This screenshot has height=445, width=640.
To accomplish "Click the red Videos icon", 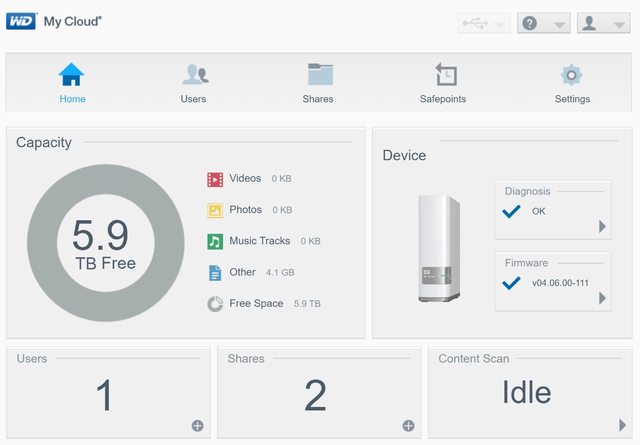I will point(214,179).
